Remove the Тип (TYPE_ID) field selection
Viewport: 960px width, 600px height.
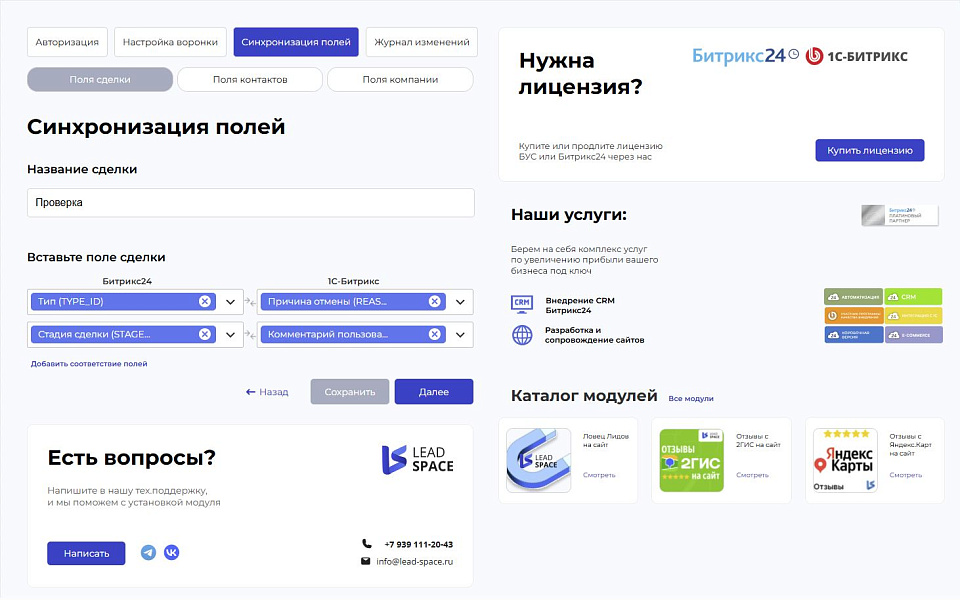pos(204,301)
